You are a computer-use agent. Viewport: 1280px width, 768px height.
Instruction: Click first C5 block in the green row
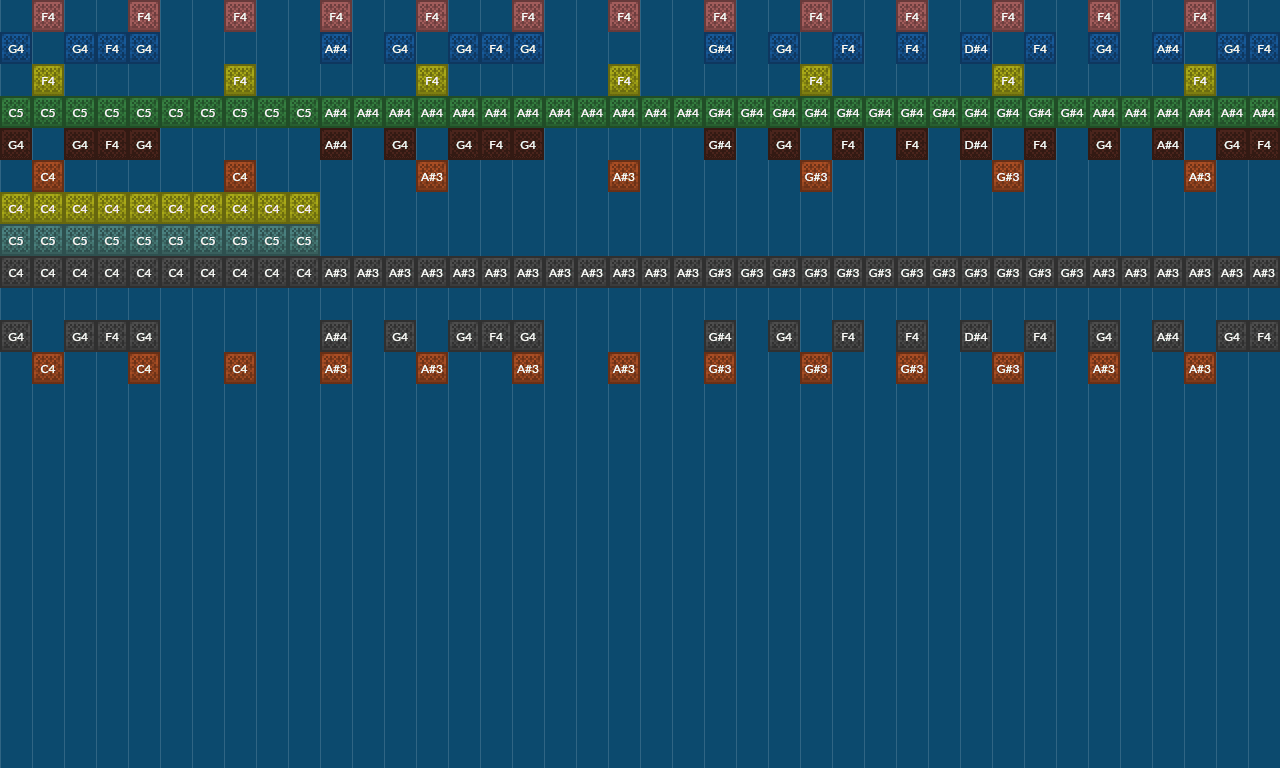(x=16, y=112)
